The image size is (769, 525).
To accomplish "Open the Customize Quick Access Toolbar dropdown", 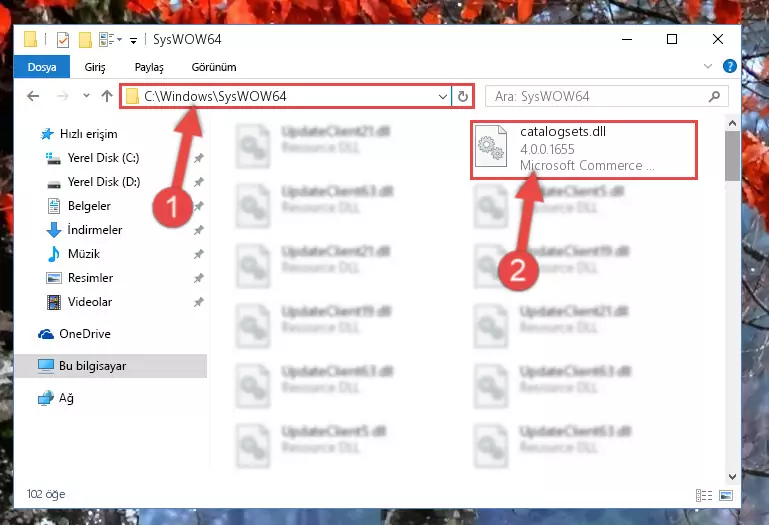I will 133,40.
